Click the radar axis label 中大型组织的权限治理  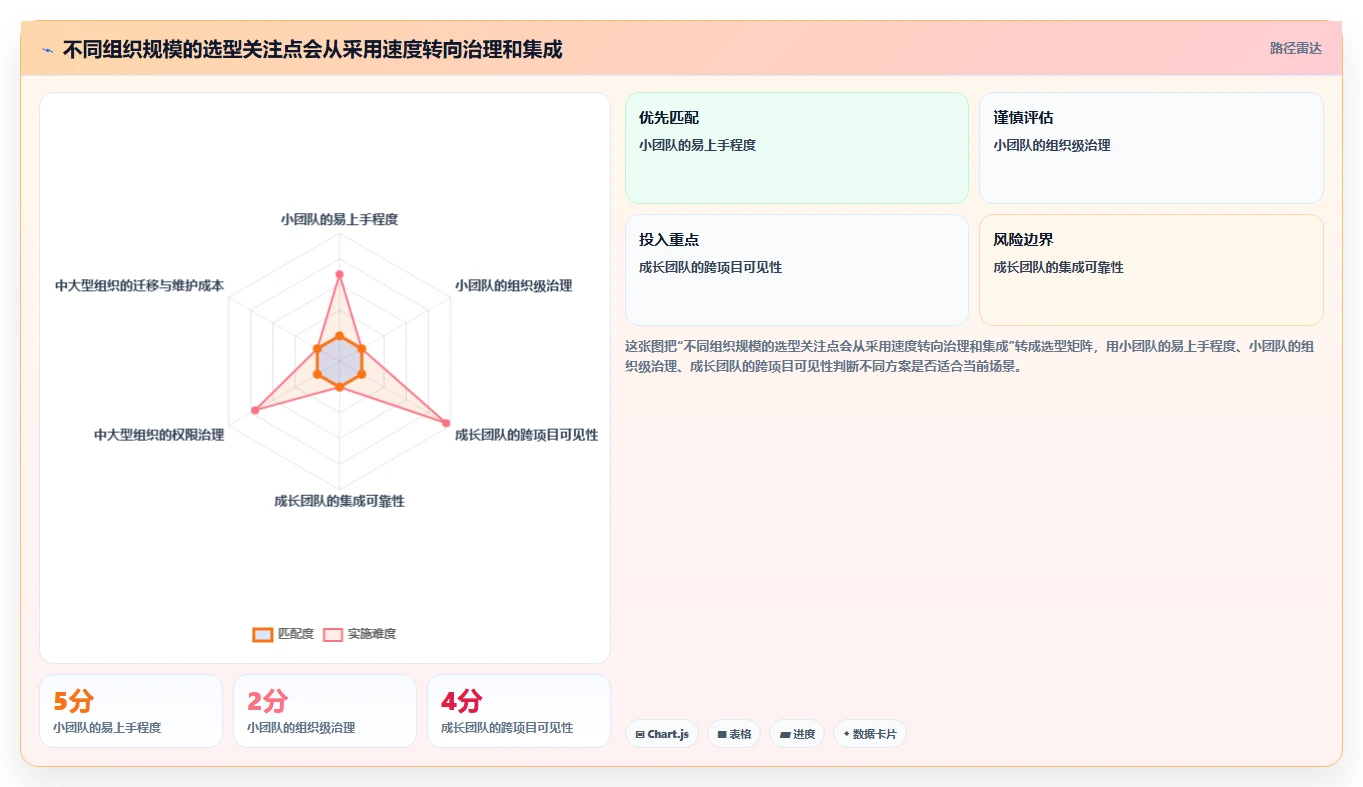[159, 435]
